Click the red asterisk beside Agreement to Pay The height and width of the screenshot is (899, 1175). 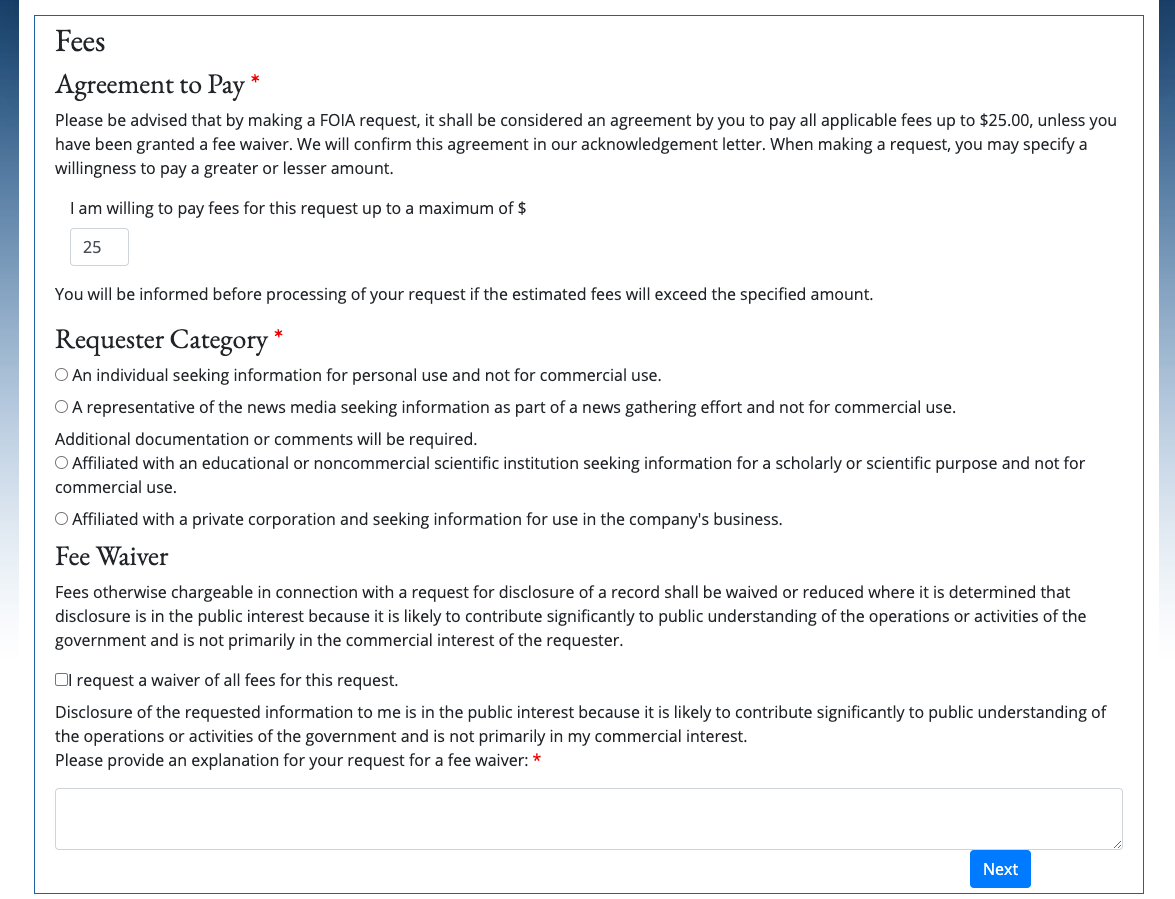(255, 79)
